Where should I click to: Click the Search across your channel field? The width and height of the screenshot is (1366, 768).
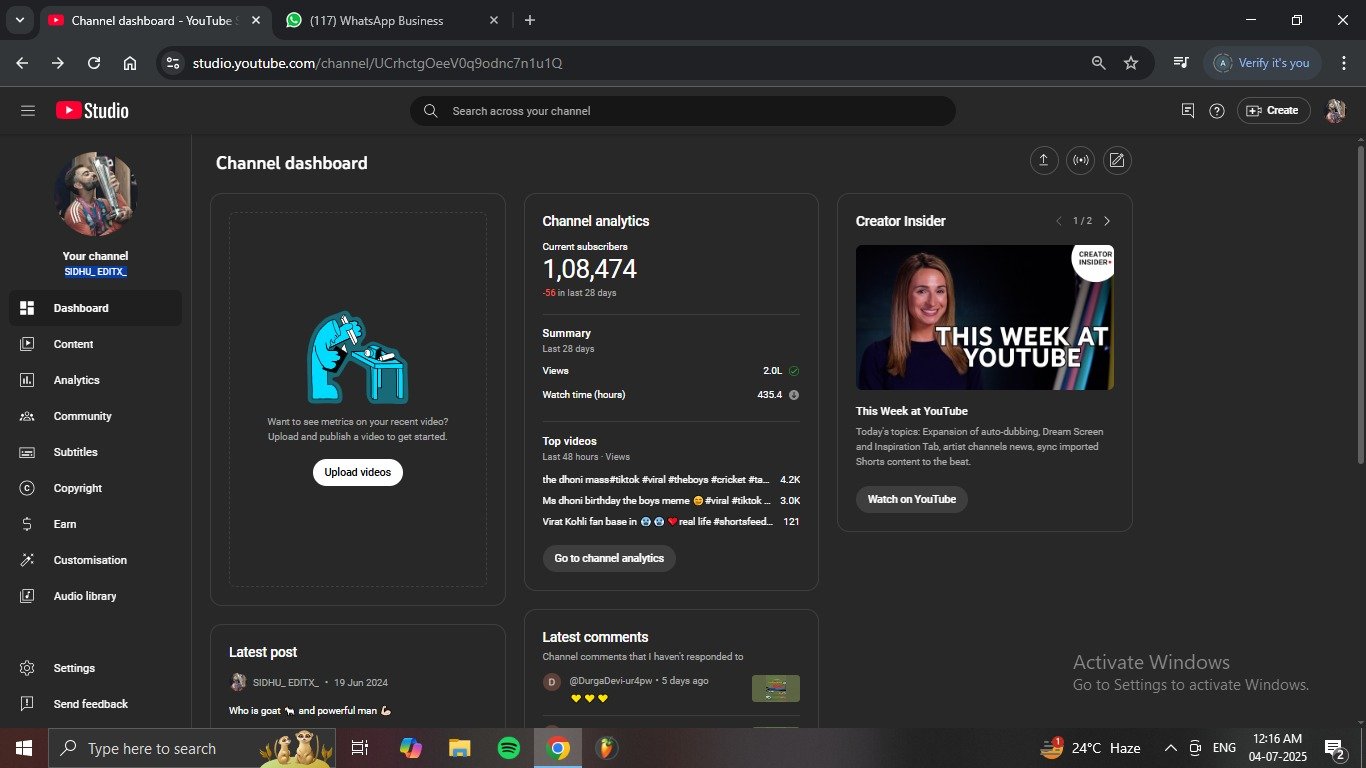(x=683, y=111)
